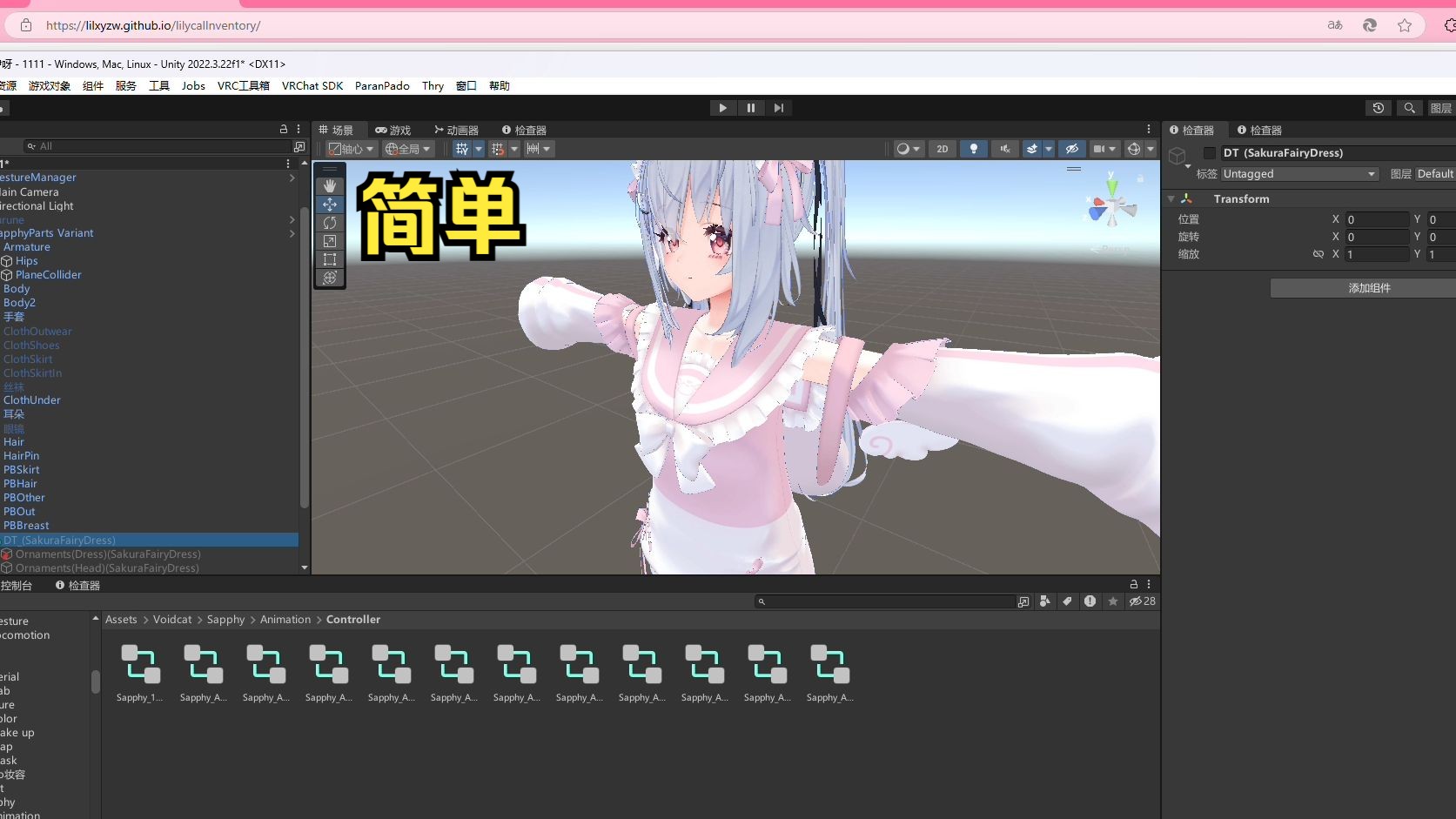Screen dimensions: 1456x819
Task: Select the Move tool in scene toolbar
Action: (x=330, y=205)
